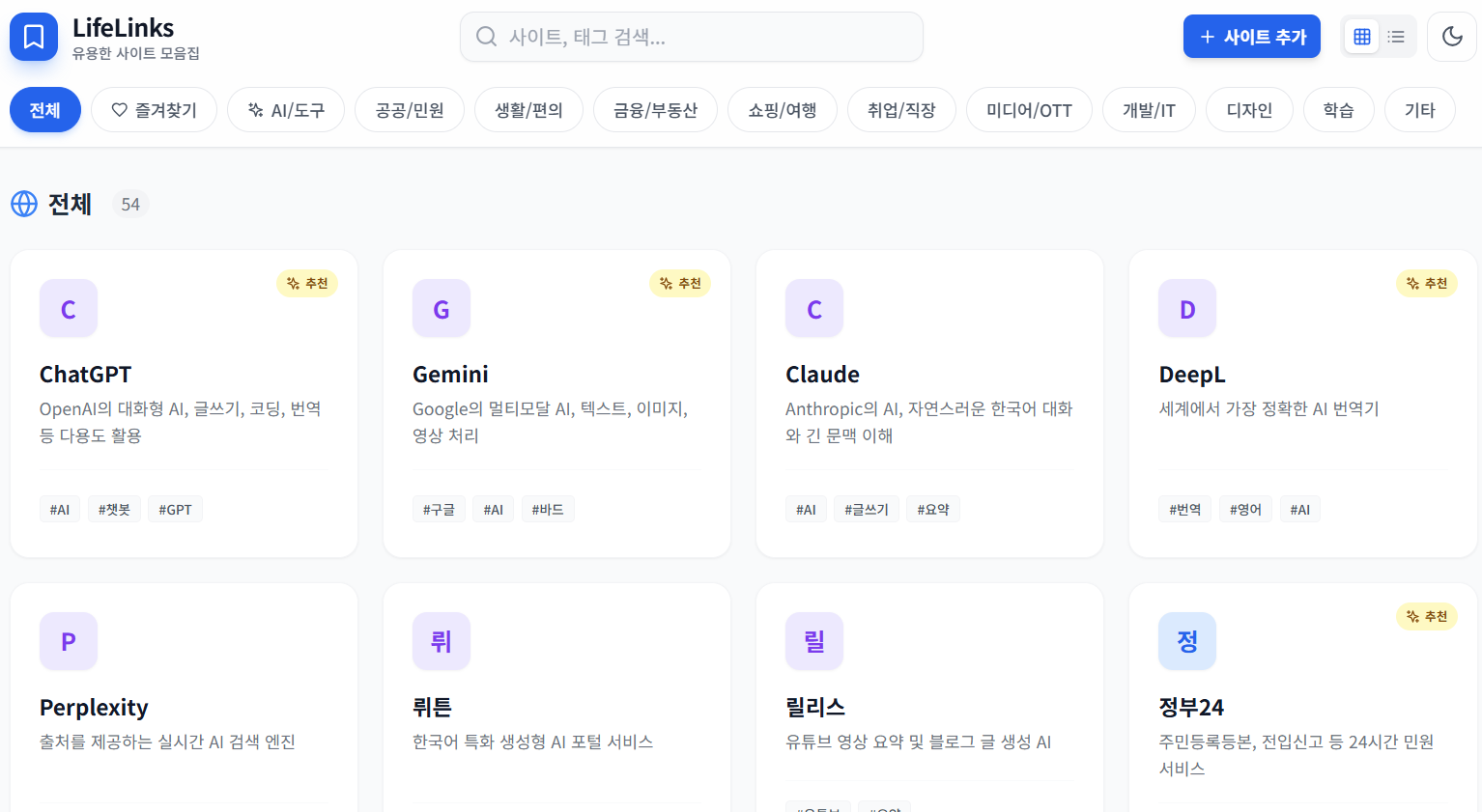Image resolution: width=1482 pixels, height=812 pixels.
Task: Select the 금융/부동산 category tab
Action: click(655, 110)
